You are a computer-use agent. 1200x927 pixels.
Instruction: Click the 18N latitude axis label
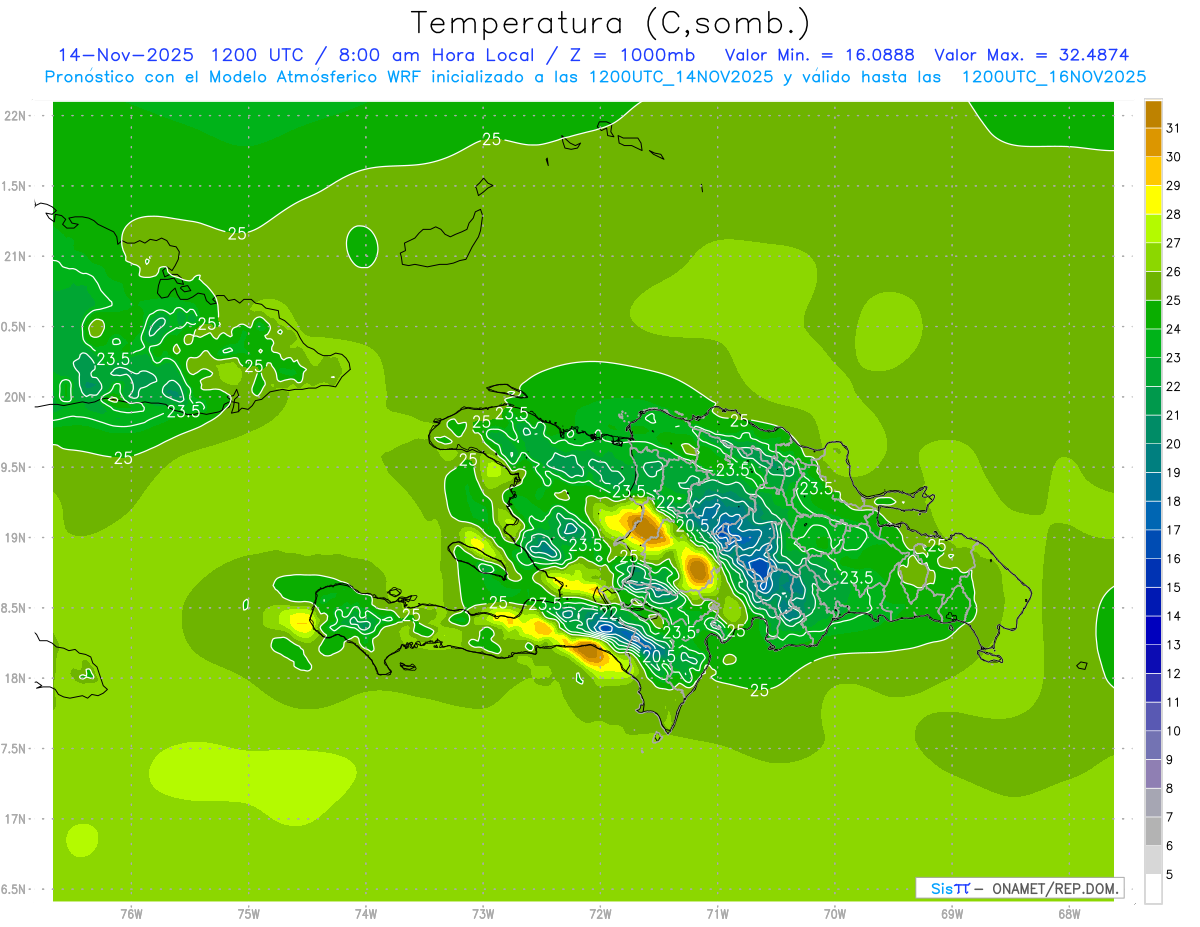pyautogui.click(x=16, y=678)
